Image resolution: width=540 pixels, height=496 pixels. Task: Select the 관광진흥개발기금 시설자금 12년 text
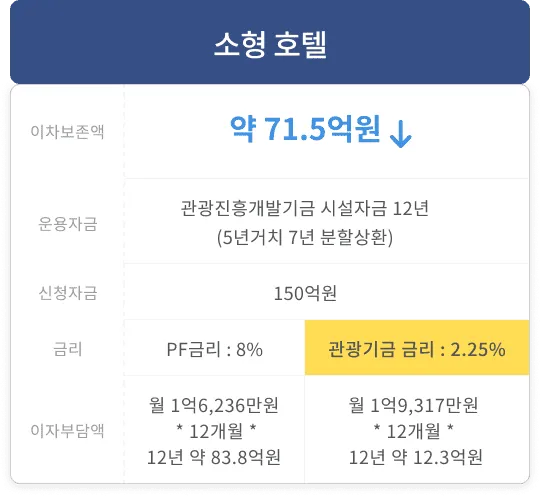pos(305,208)
